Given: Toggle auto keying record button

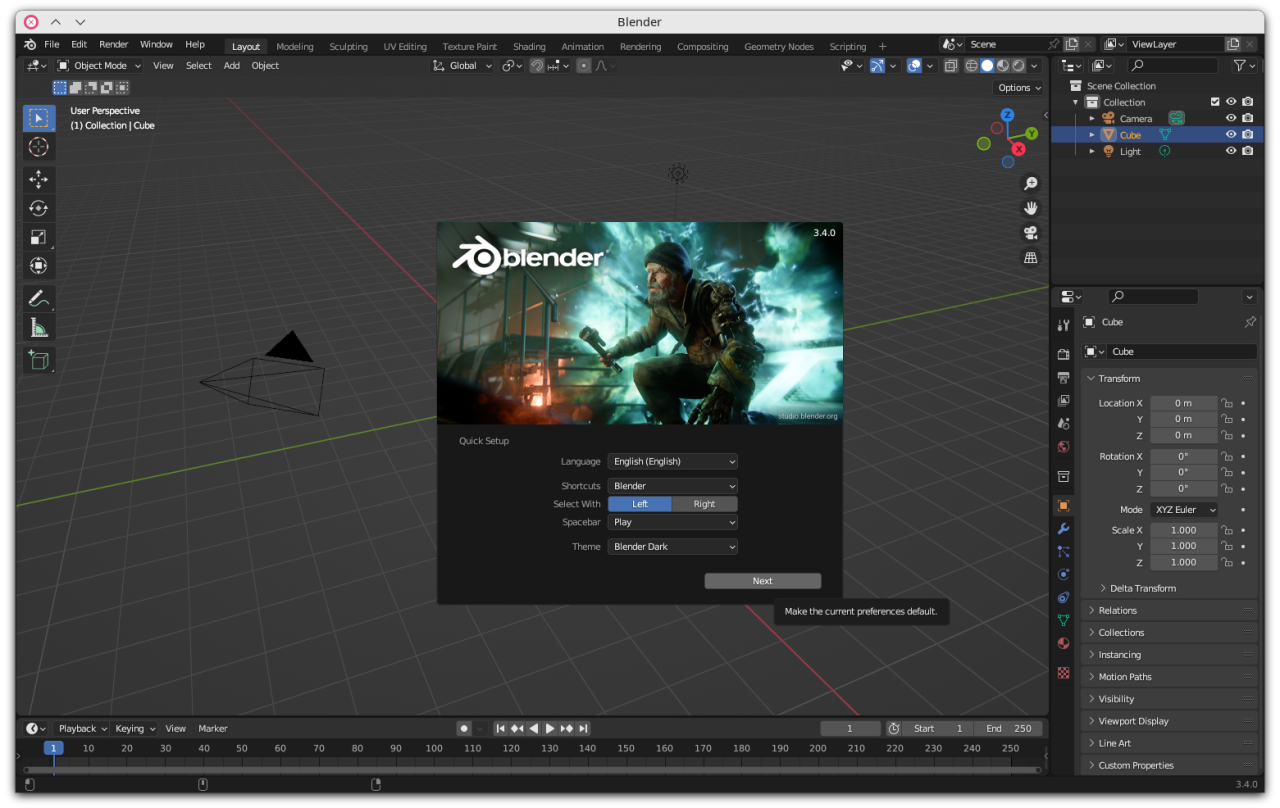Looking at the screenshot, I should (x=464, y=728).
